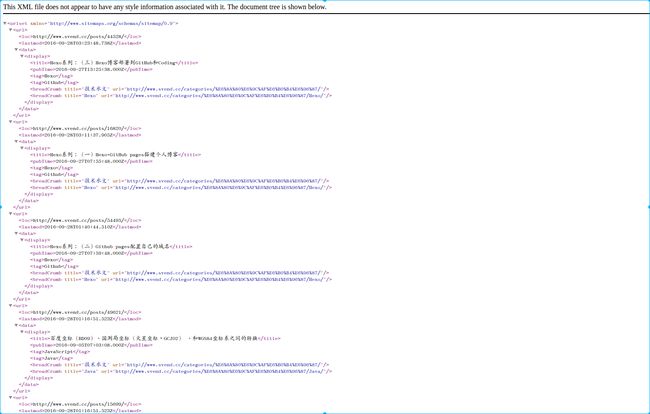Collapse the data node of the posts/49621 entry

16,326
